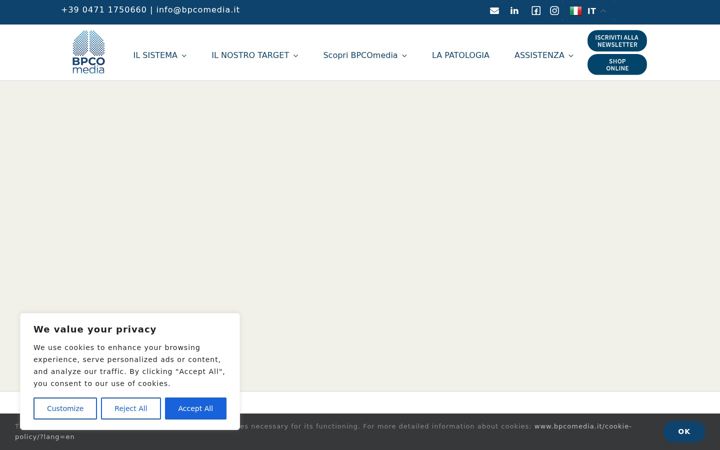Click Customize in the cookie dialog
The image size is (720, 450).
coord(65,408)
